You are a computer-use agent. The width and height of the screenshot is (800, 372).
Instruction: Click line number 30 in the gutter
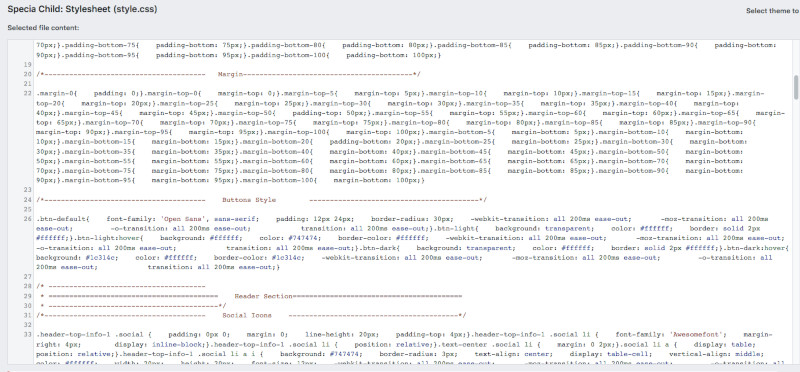(x=28, y=306)
